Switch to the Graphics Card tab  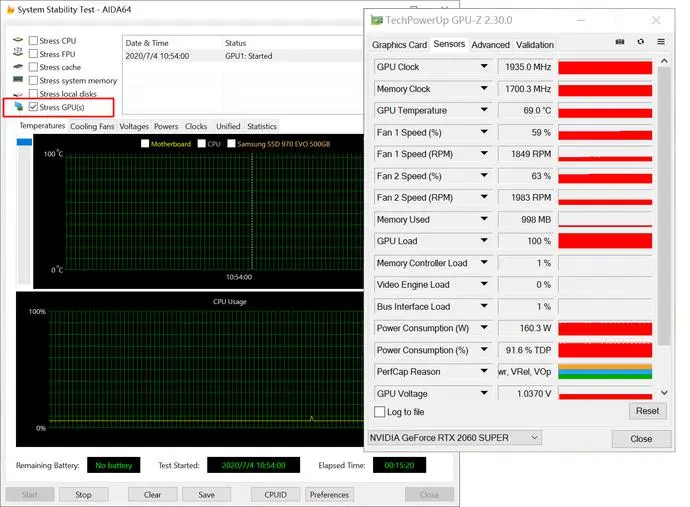click(x=399, y=45)
